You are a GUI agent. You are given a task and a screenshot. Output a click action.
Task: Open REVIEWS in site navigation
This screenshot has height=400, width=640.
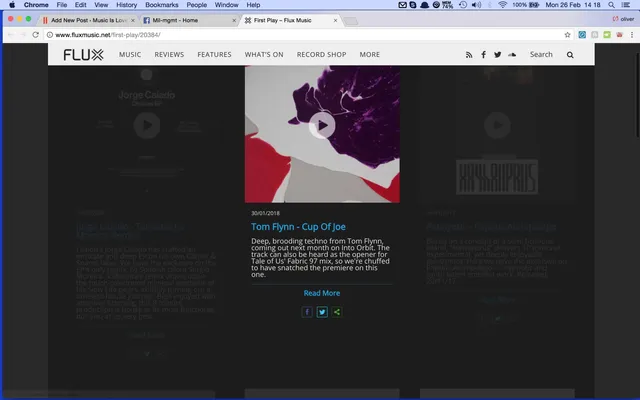click(x=169, y=55)
